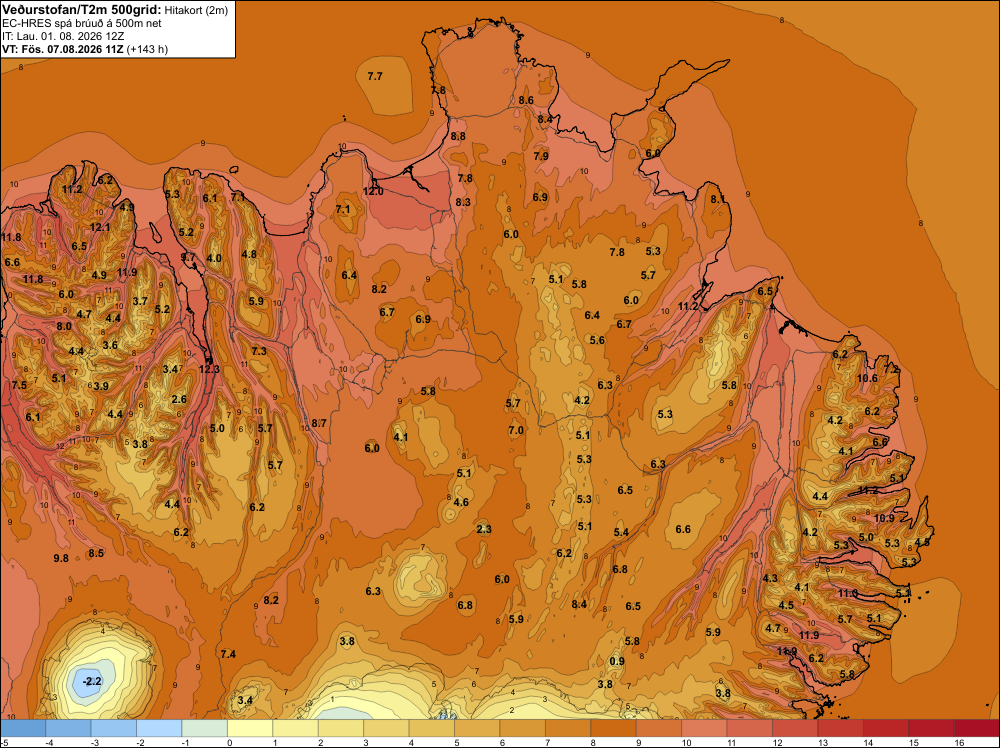The image size is (1000, 748).
Task: Click the VT valid time line in header
Action: (x=85, y=50)
